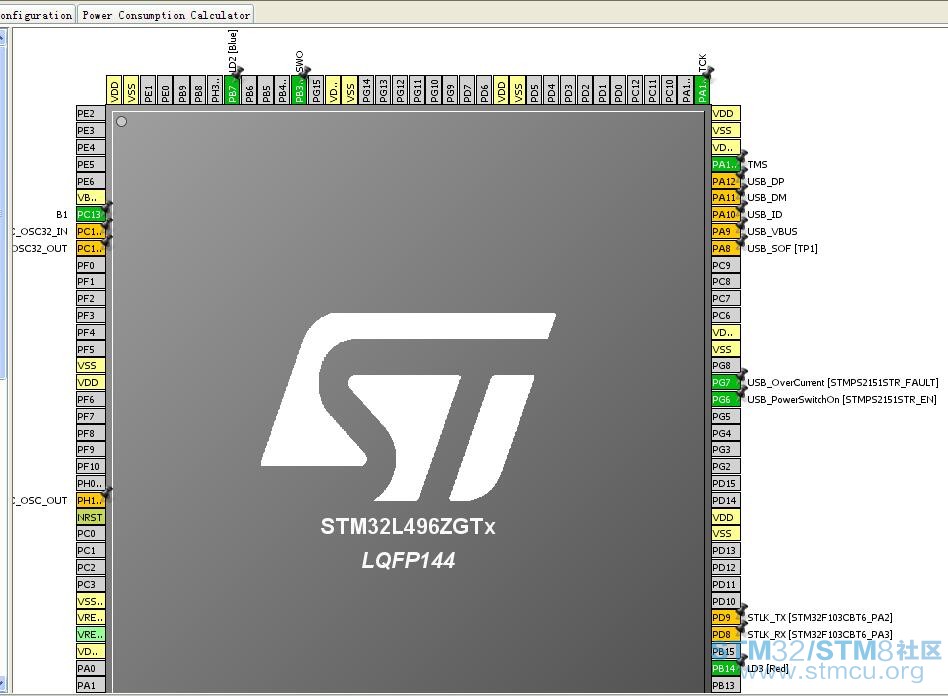The image size is (948, 696).
Task: Click the STLK_TX label text
Action: click(820, 617)
